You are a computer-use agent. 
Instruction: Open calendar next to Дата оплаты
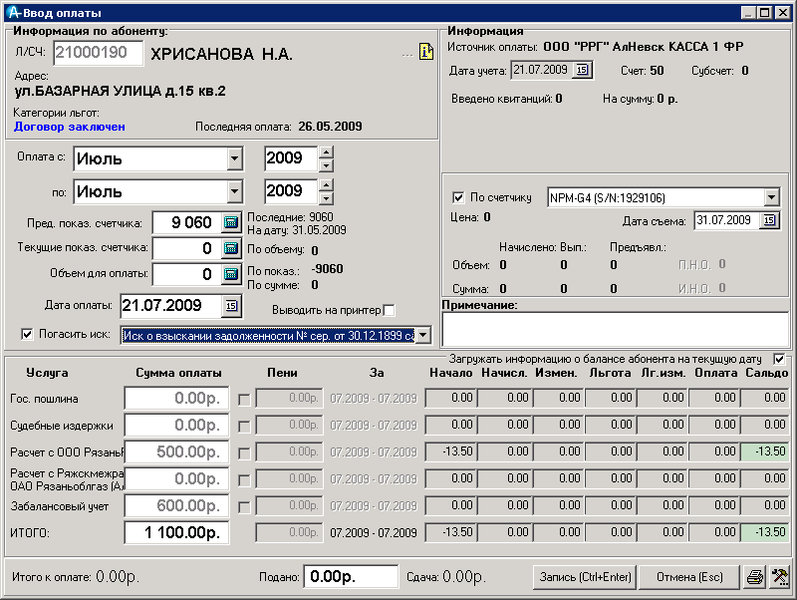click(x=231, y=305)
